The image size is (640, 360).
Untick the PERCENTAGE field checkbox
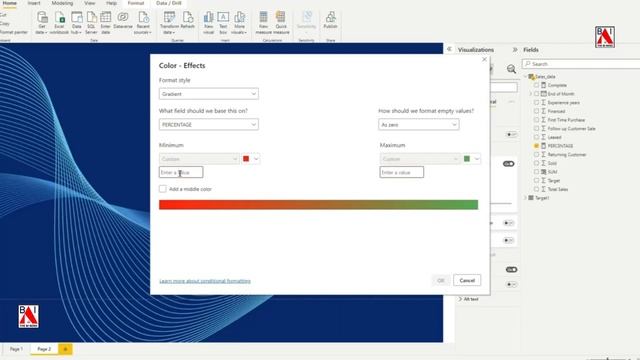tap(536, 146)
